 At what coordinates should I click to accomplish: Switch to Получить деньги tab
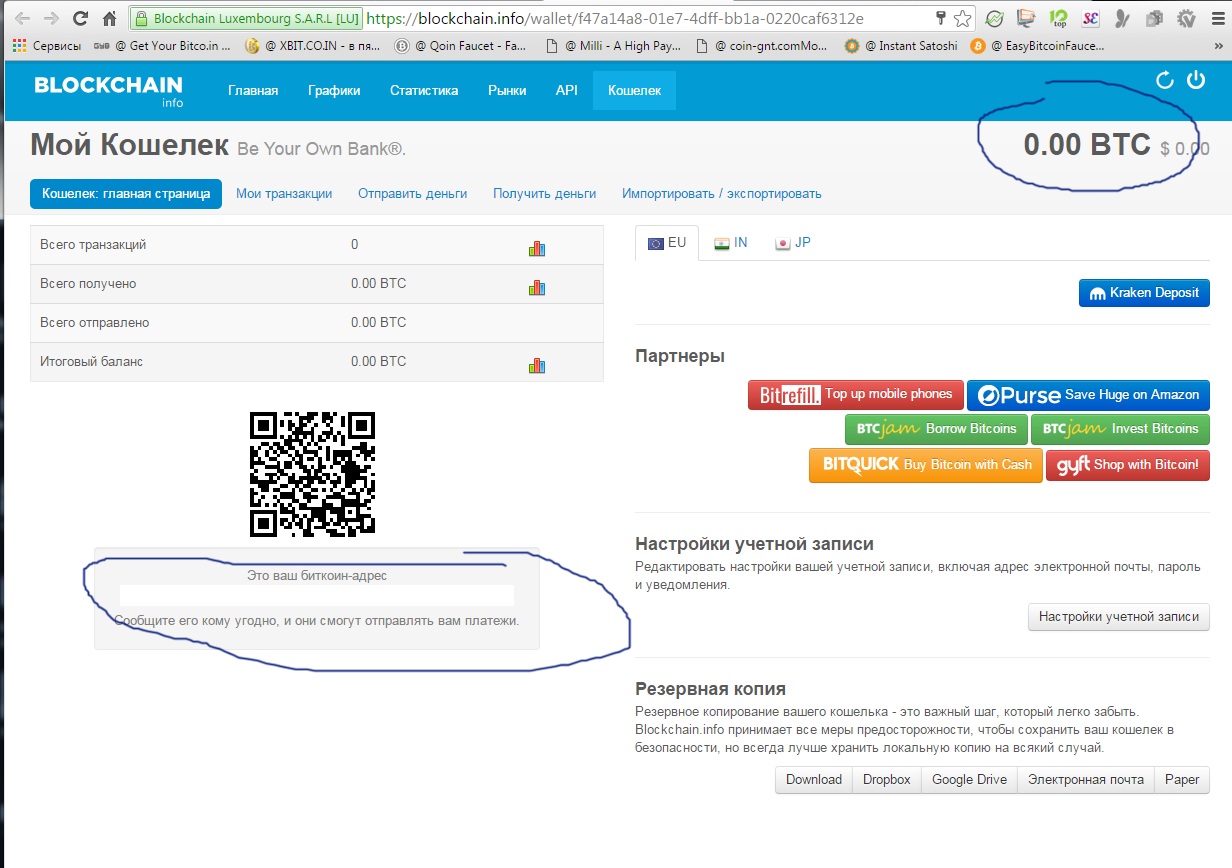tap(544, 193)
